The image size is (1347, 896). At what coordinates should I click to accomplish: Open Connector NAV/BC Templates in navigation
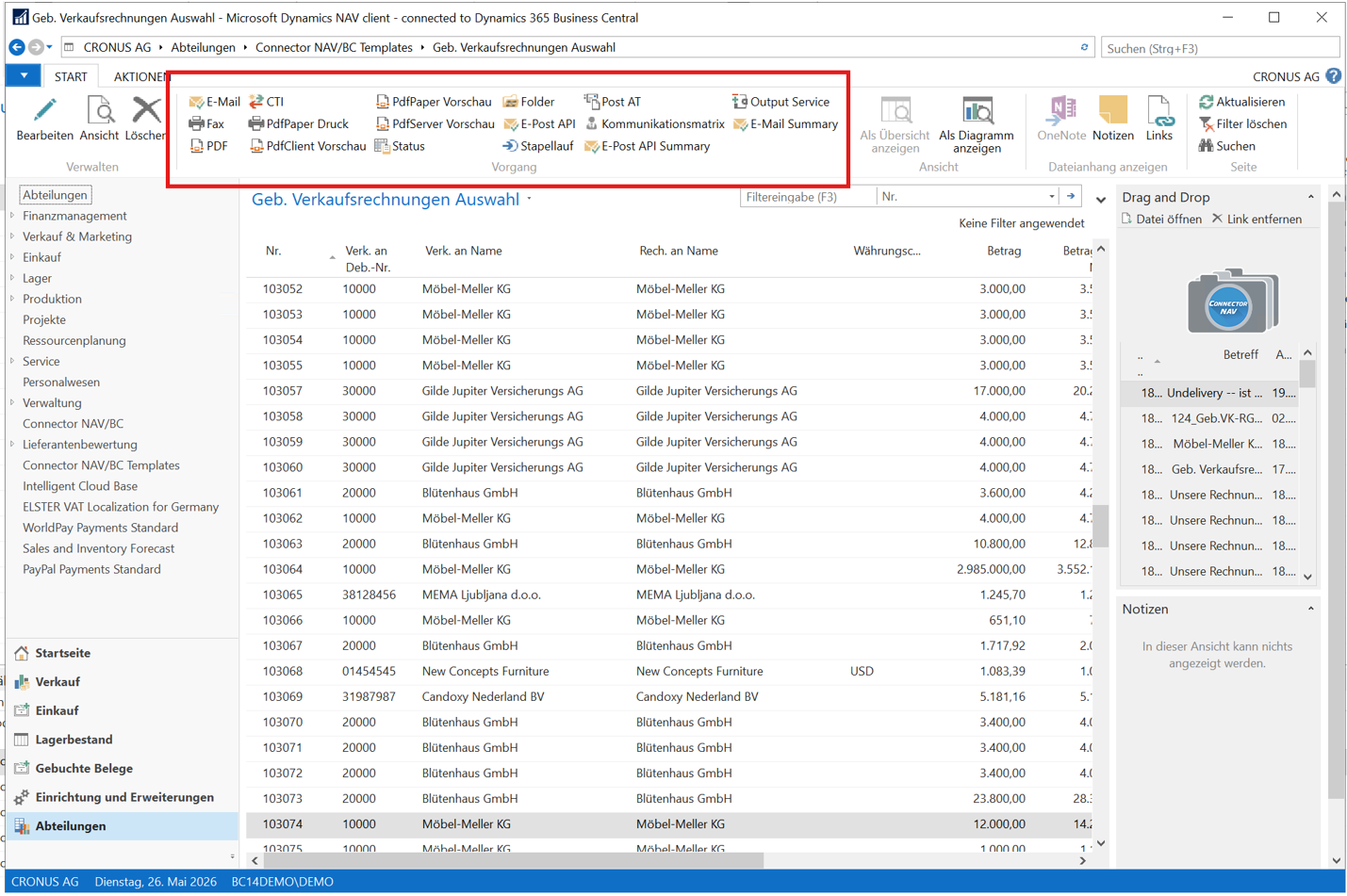pos(101,465)
